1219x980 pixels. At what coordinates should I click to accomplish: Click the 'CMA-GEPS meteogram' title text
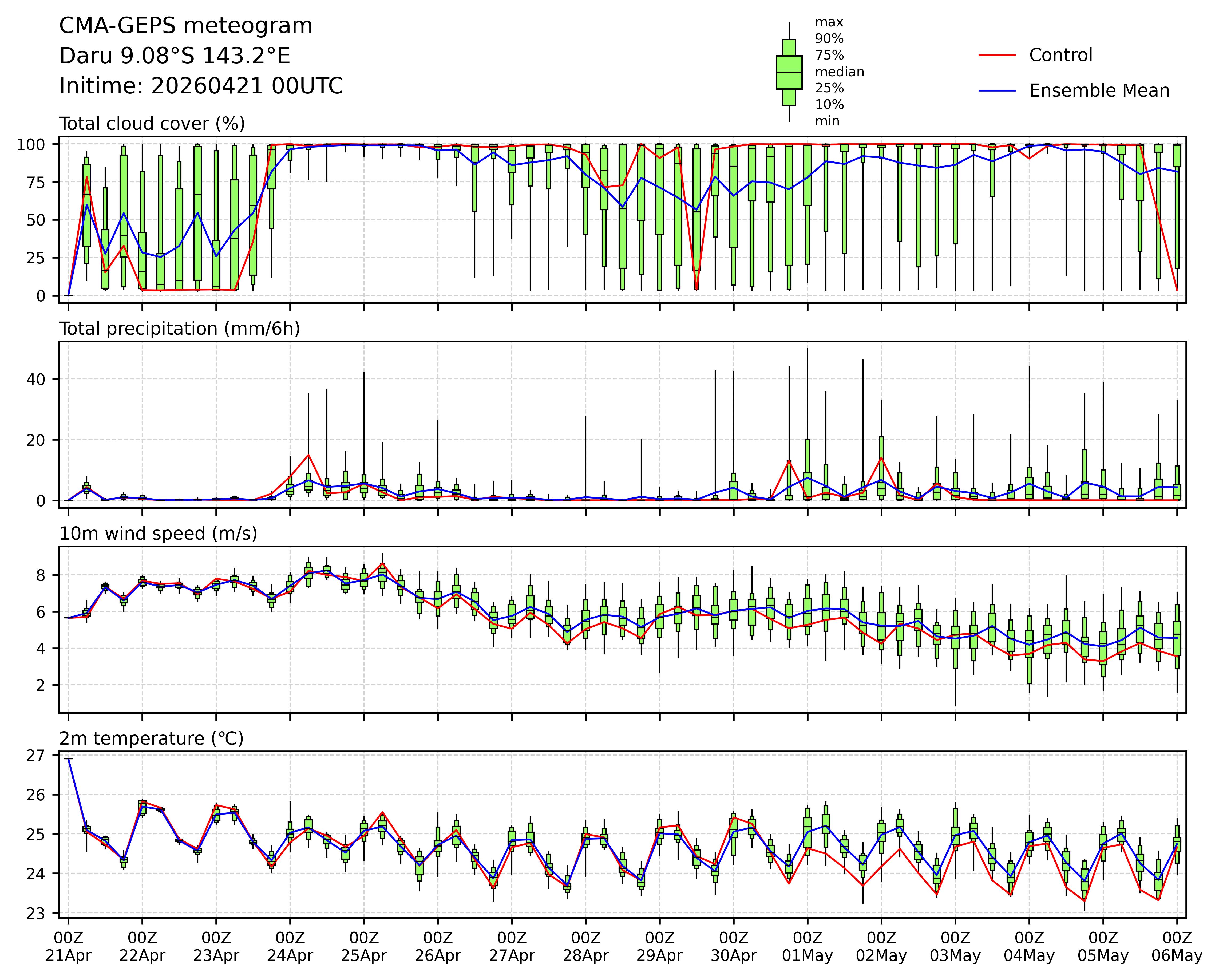tap(185, 26)
